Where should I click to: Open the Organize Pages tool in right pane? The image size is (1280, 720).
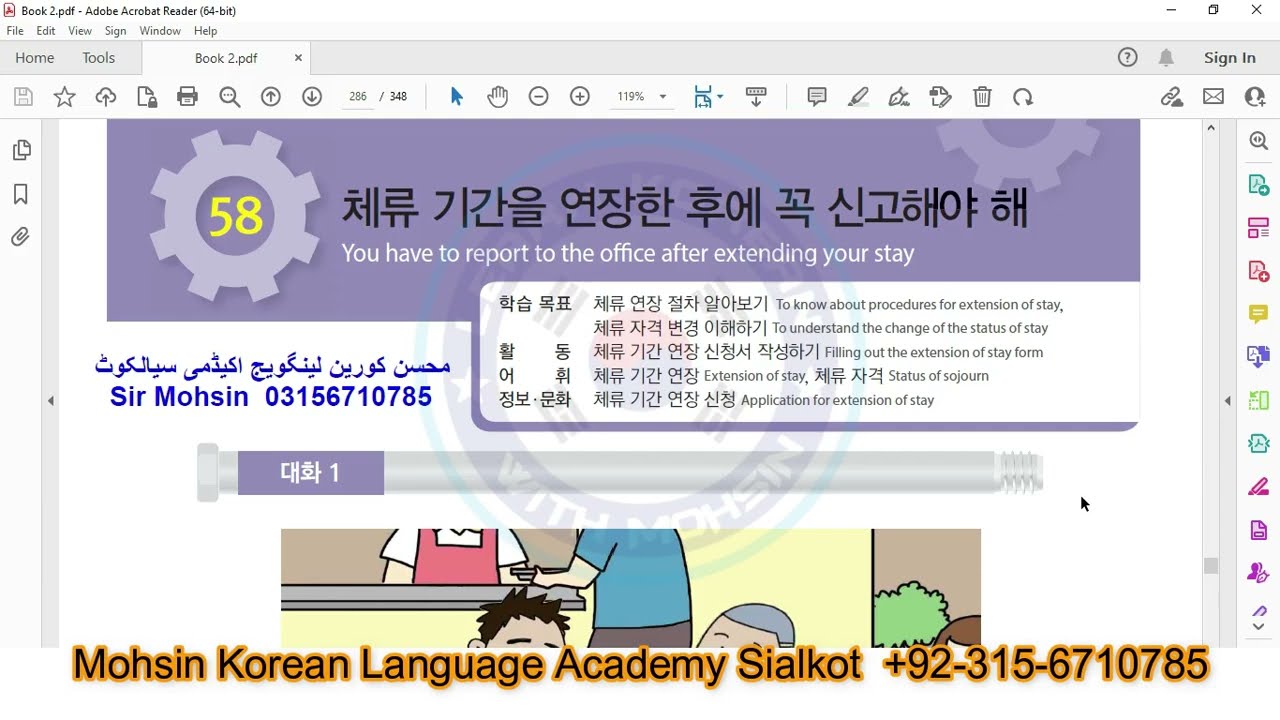(x=1258, y=400)
